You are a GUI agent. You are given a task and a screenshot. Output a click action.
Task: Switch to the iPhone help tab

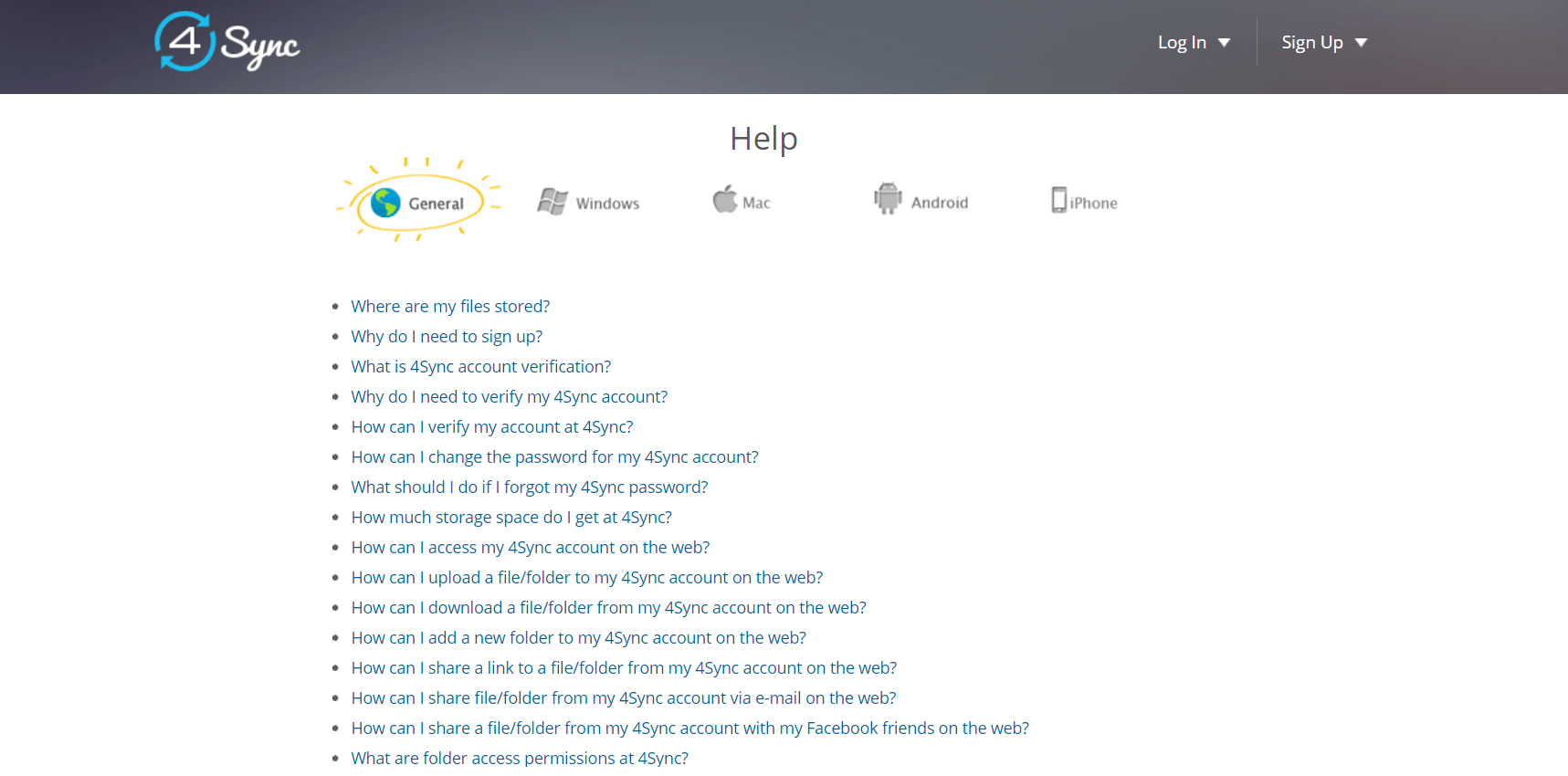point(1084,201)
